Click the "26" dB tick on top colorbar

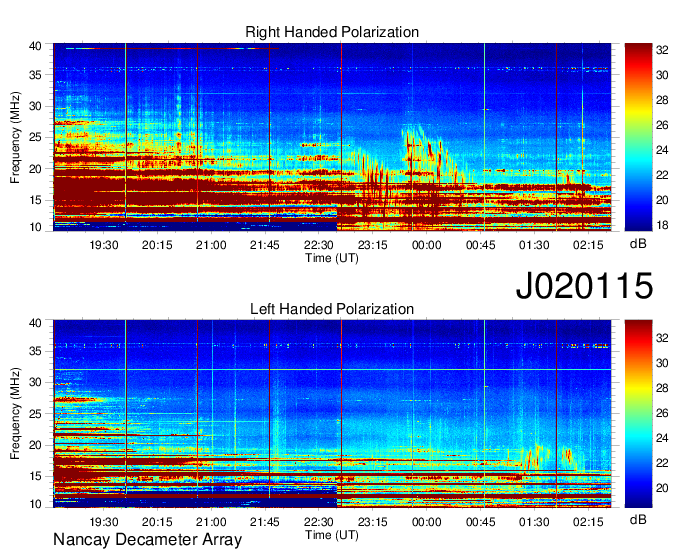coord(662,125)
